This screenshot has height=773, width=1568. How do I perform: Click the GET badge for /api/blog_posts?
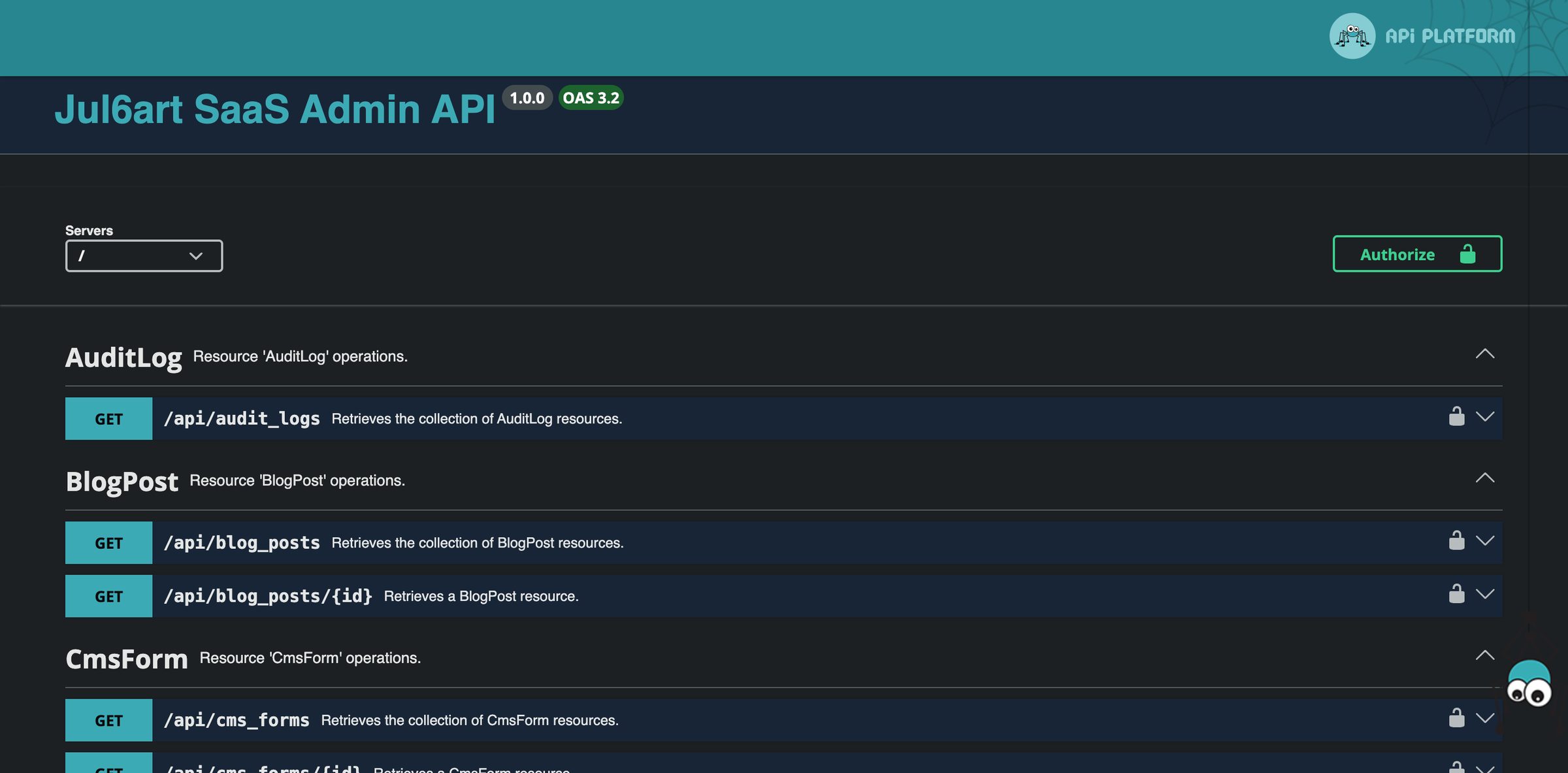tap(108, 542)
